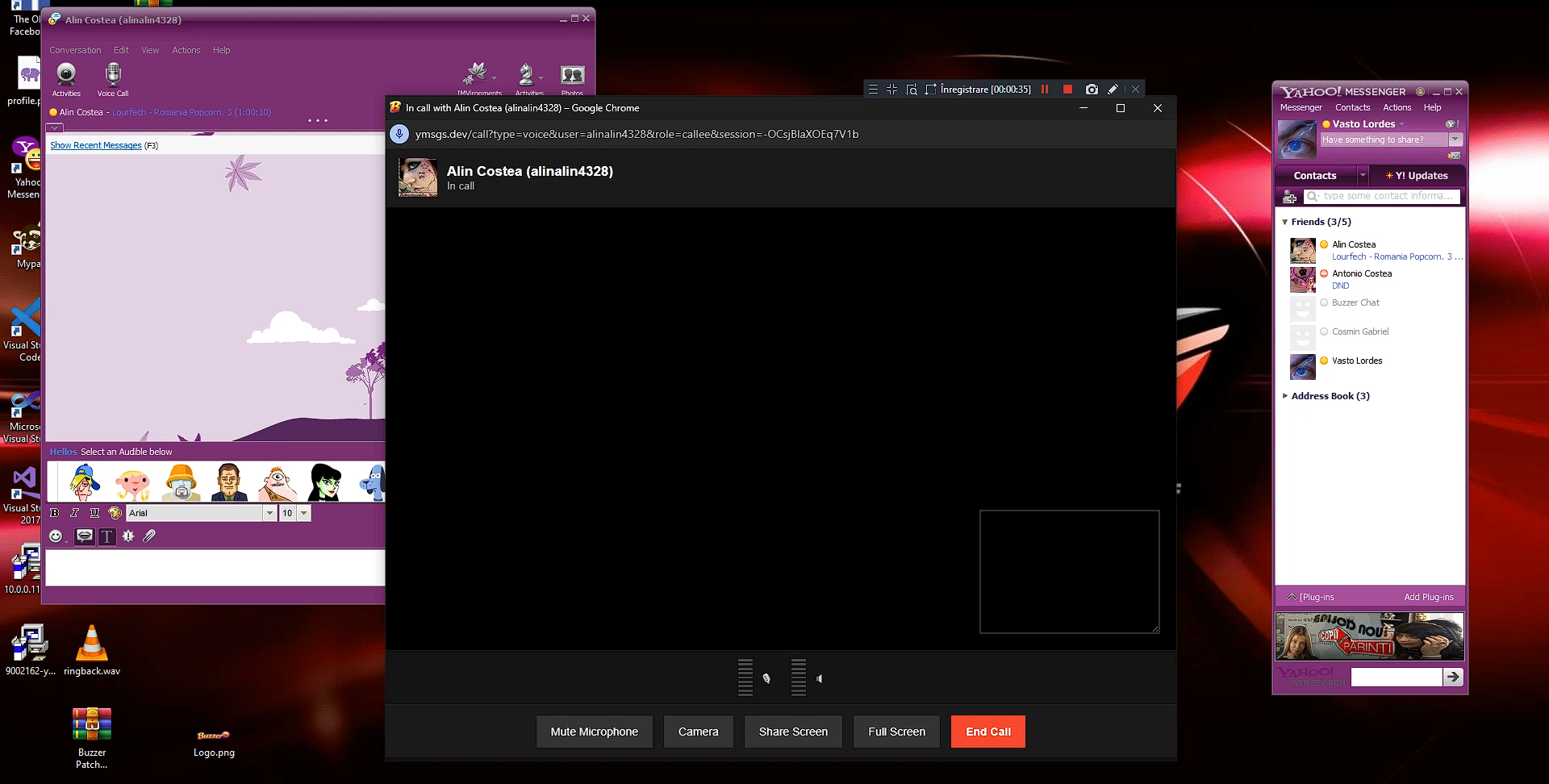Image resolution: width=1549 pixels, height=784 pixels.
Task: Open the ringback.wav desktop file
Action: pyautogui.click(x=92, y=650)
